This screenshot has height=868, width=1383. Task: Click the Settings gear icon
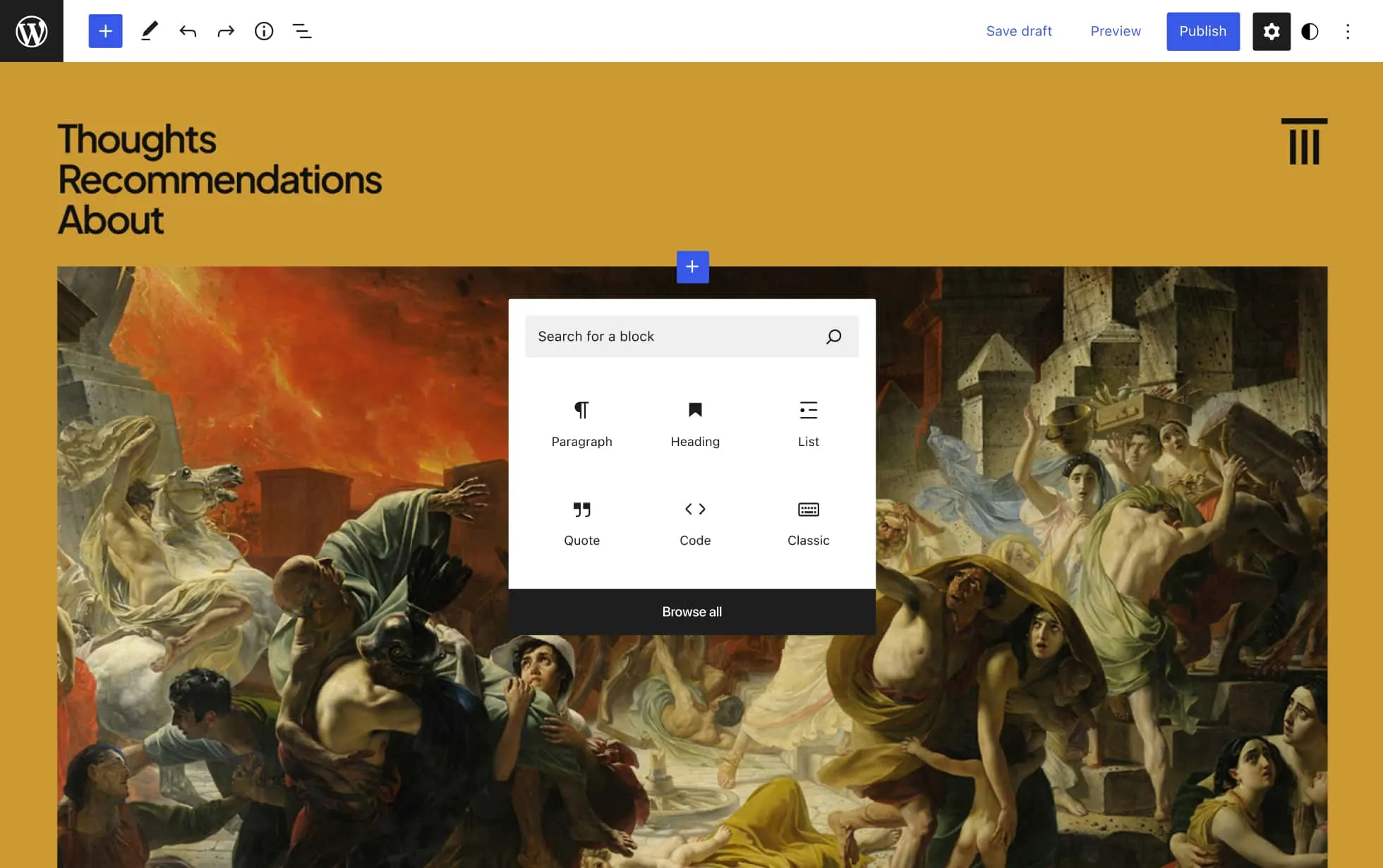[1270, 31]
